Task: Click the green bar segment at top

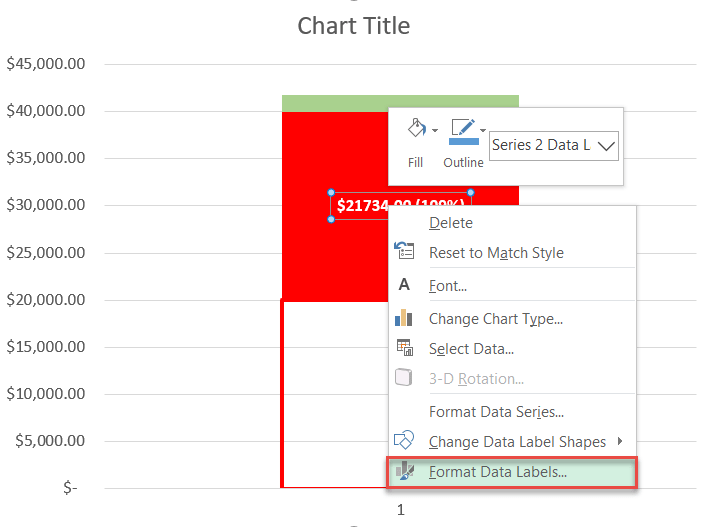Action: click(x=335, y=102)
